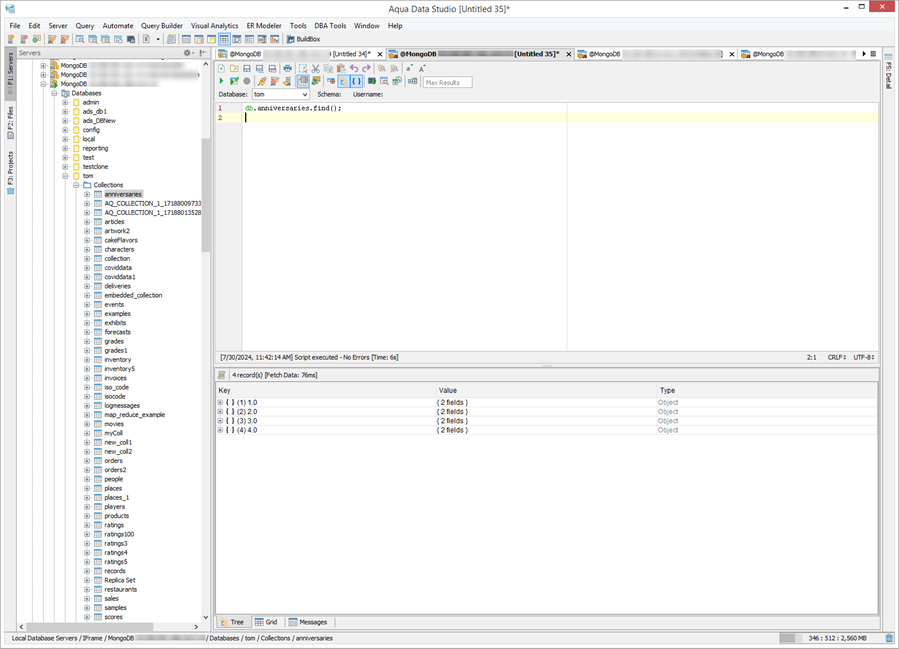Click the Value column header
Viewport: 899px width, 649px height.
point(546,390)
